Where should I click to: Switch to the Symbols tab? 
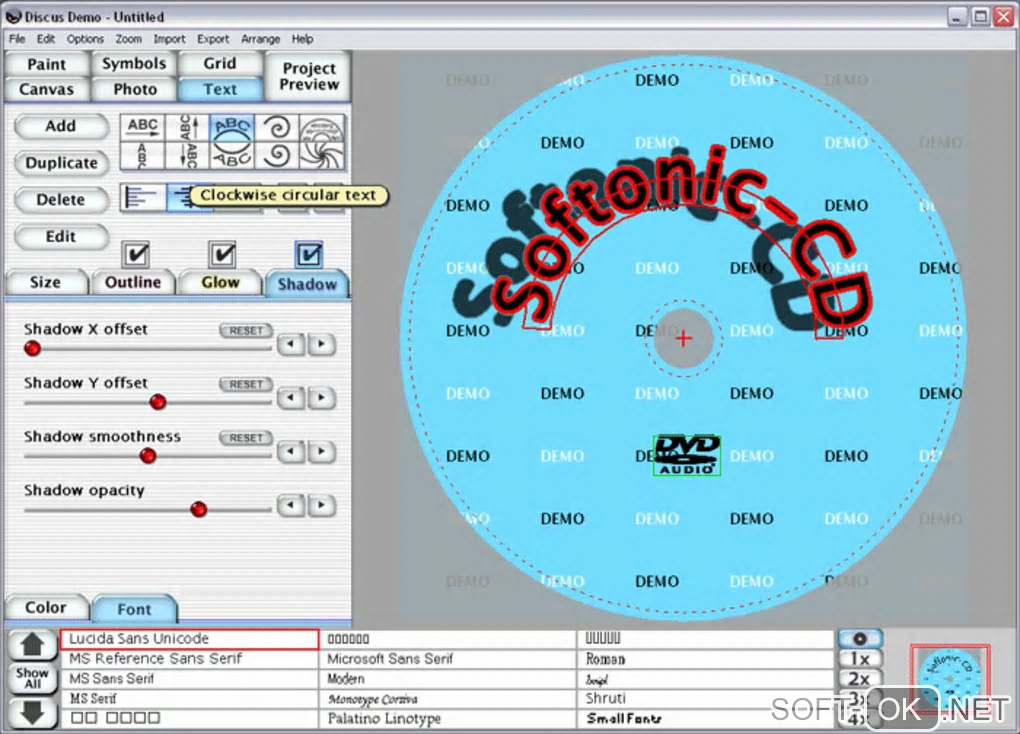pyautogui.click(x=134, y=64)
